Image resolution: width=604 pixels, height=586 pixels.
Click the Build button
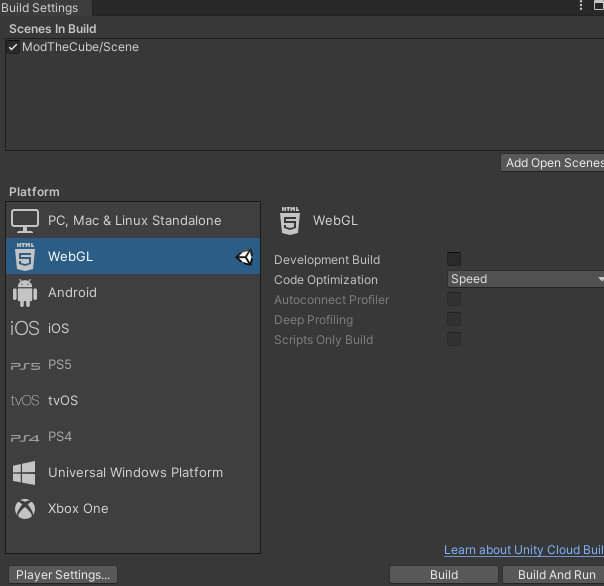444,575
